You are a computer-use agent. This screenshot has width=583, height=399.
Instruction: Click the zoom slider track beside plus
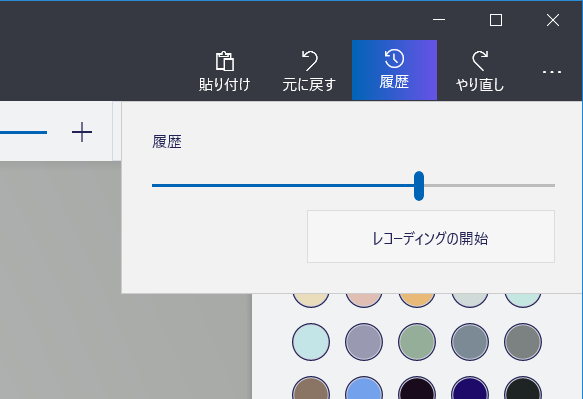[x=23, y=132]
